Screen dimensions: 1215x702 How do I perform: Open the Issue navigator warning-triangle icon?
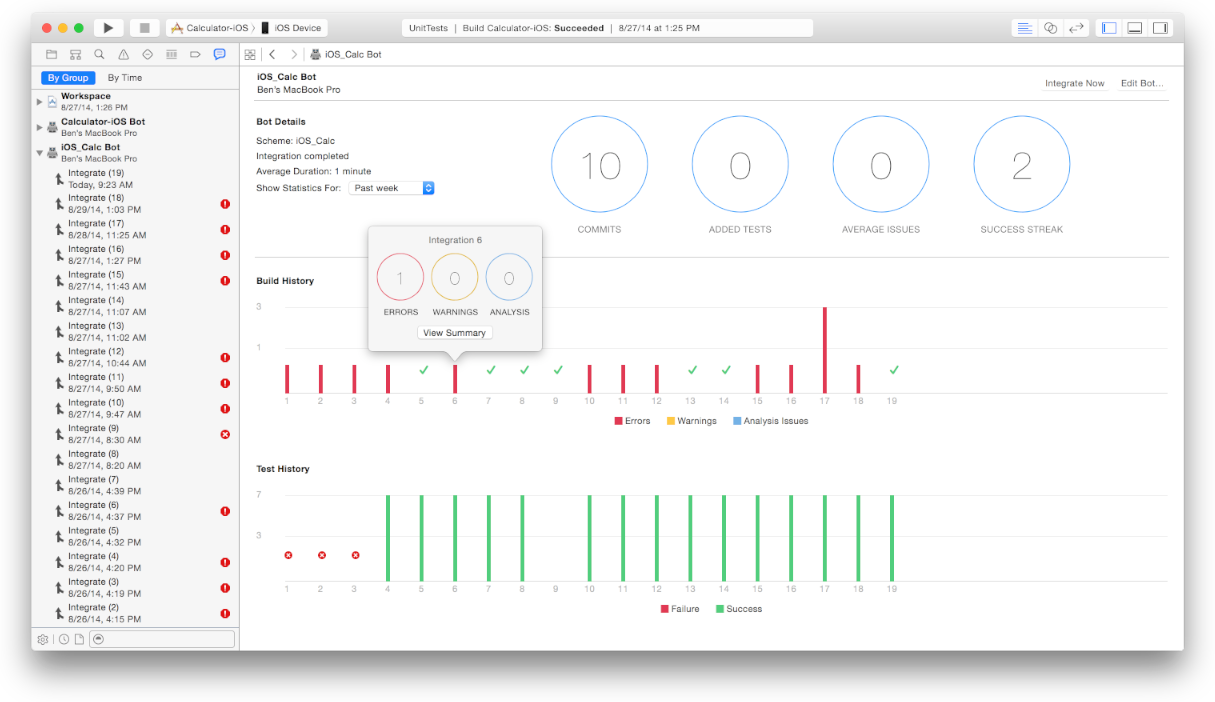click(x=123, y=54)
